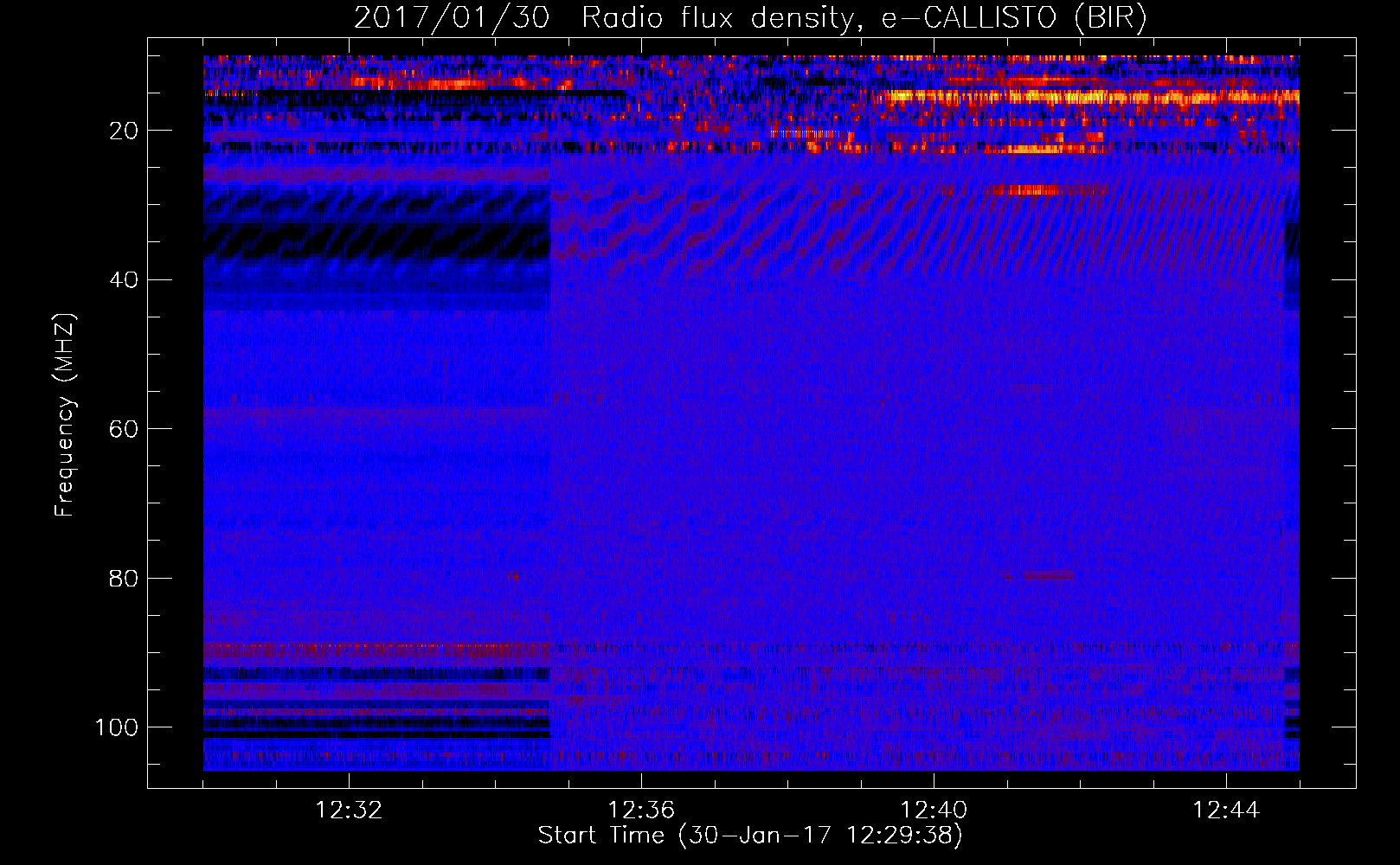Click the "Start Time (30-Jan-17 12:29:38)" axis label
1400x865 pixels.
750,836
